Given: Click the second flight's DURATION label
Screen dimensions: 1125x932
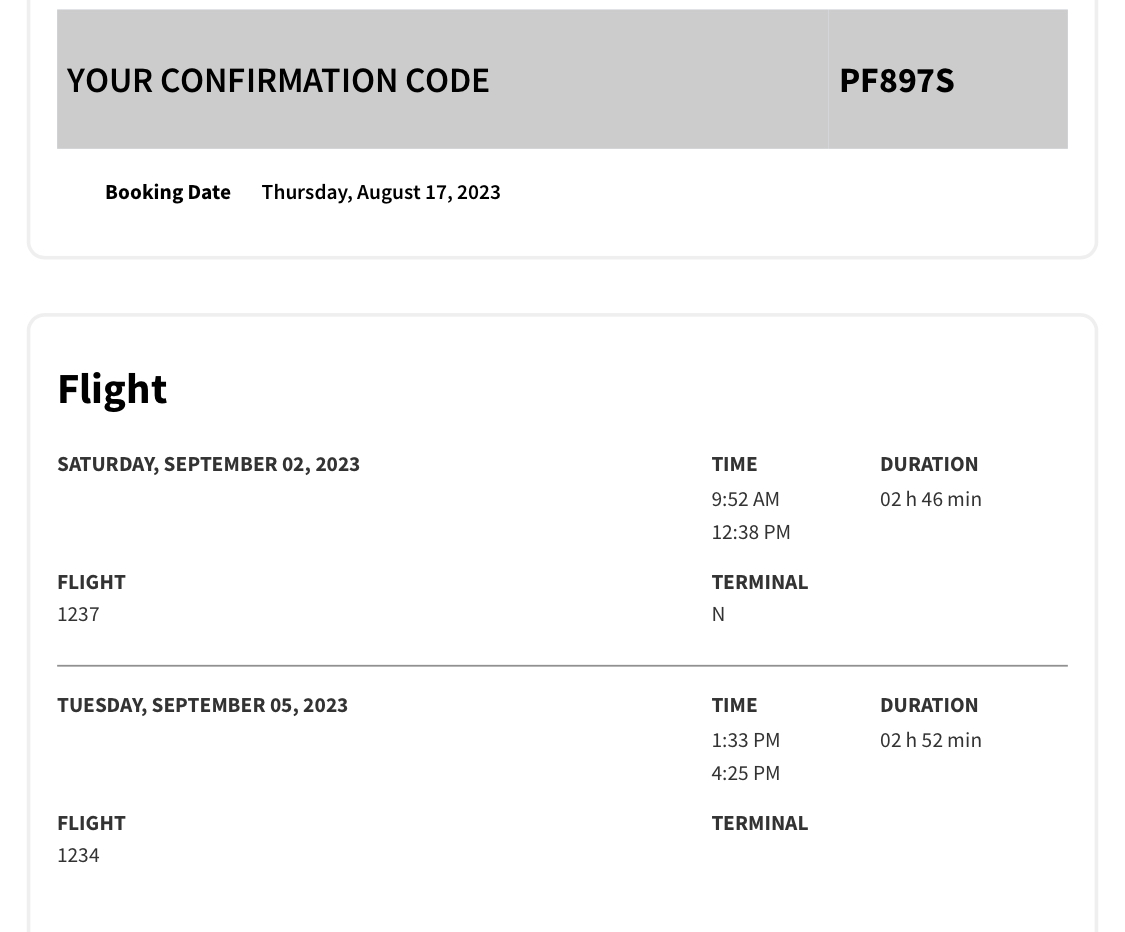Looking at the screenshot, I should (929, 705).
